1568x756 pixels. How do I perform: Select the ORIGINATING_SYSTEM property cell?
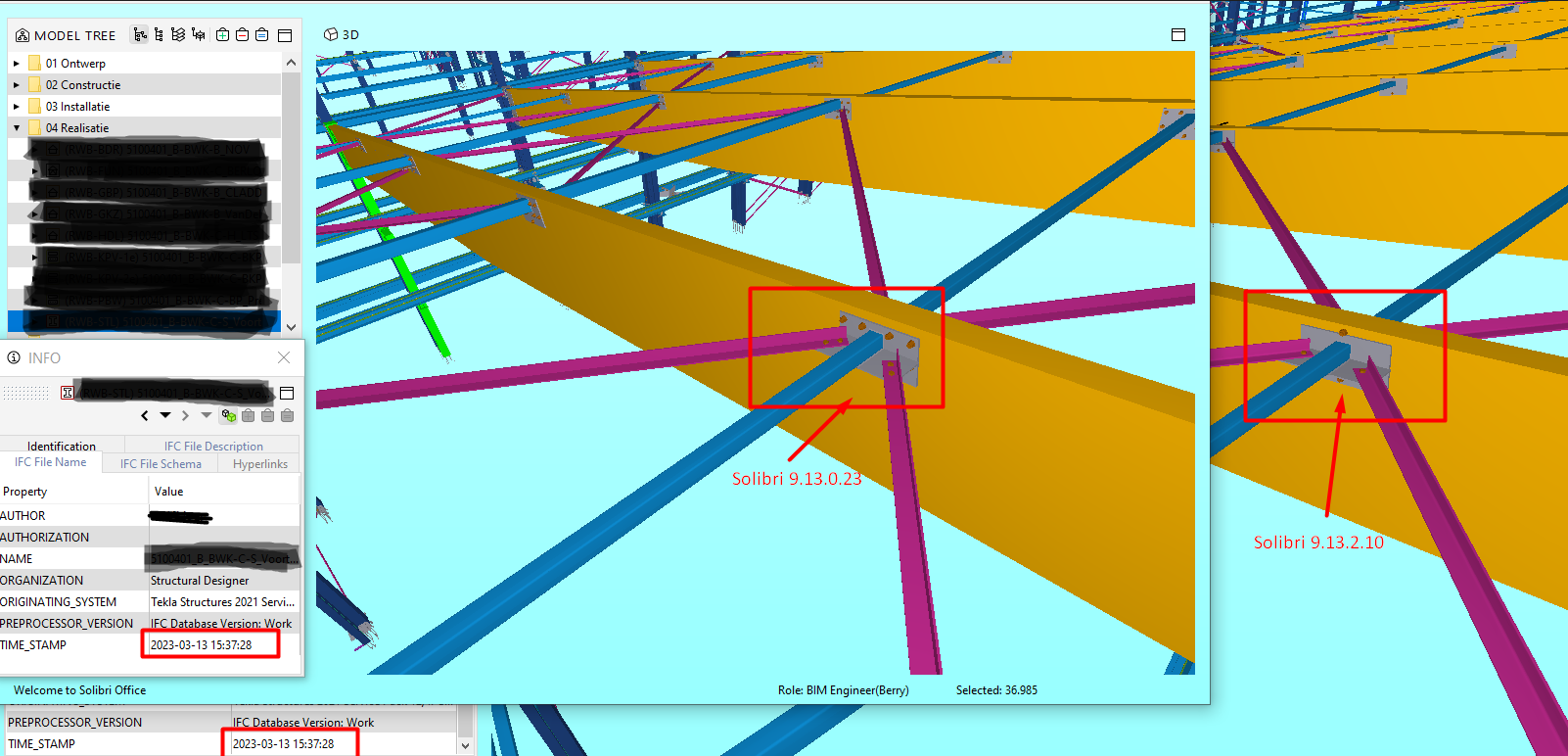coord(74,602)
